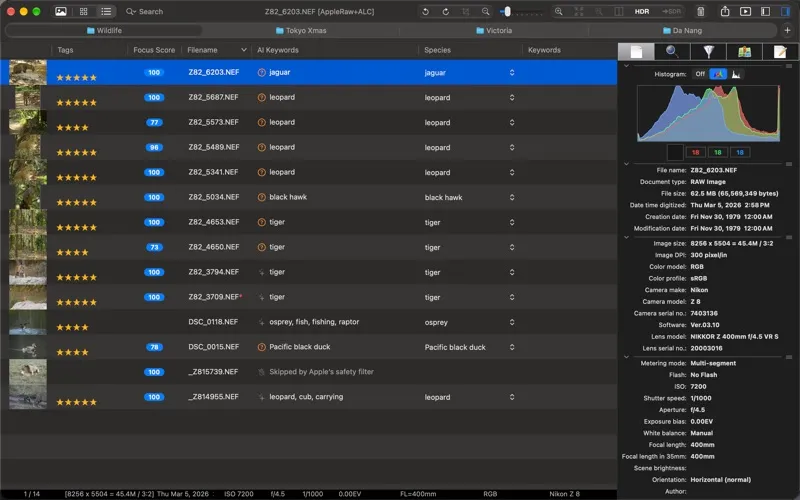The image size is (800, 500).
Task: Switch to list view mode
Action: point(106,11)
